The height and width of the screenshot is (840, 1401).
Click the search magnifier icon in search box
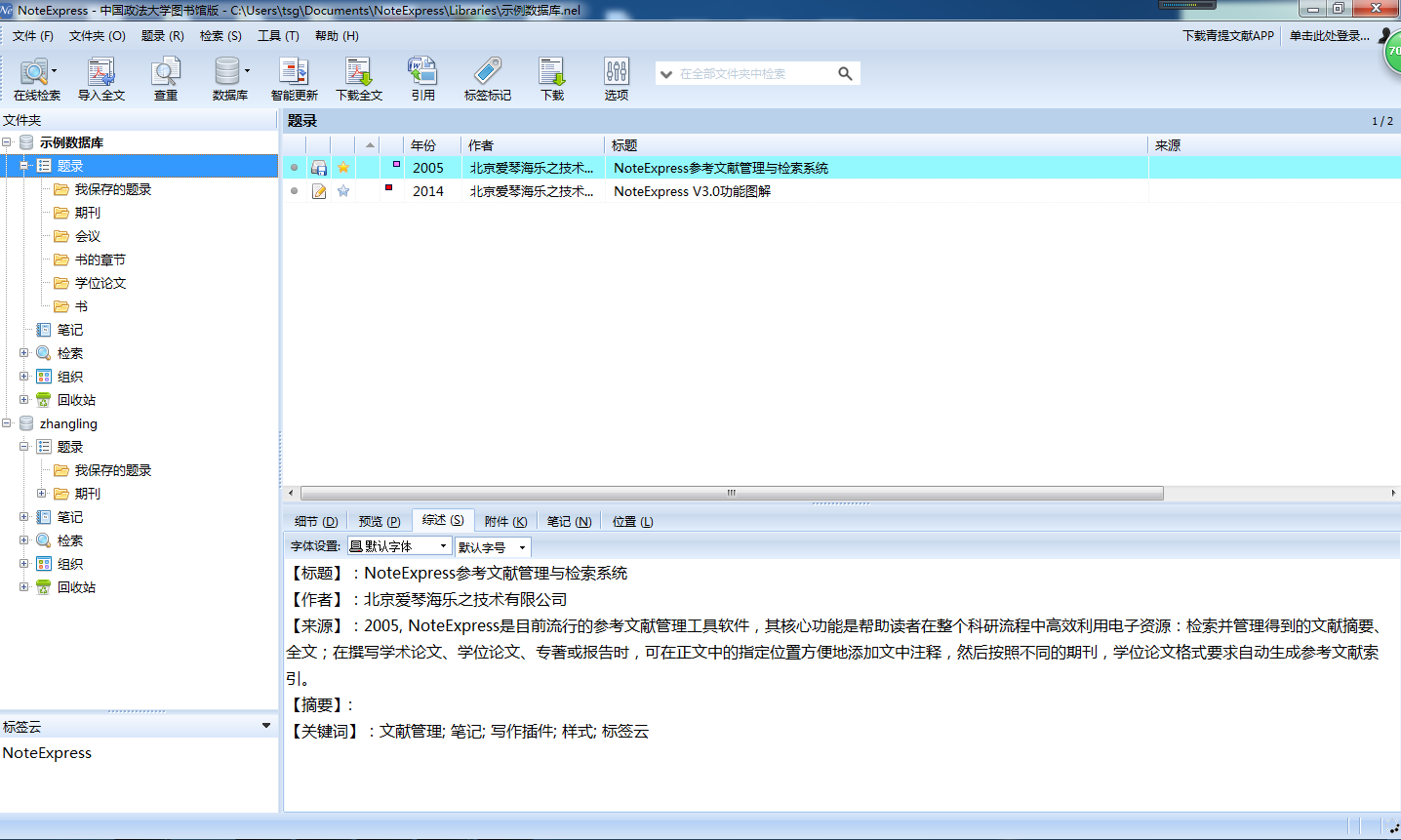coord(845,73)
